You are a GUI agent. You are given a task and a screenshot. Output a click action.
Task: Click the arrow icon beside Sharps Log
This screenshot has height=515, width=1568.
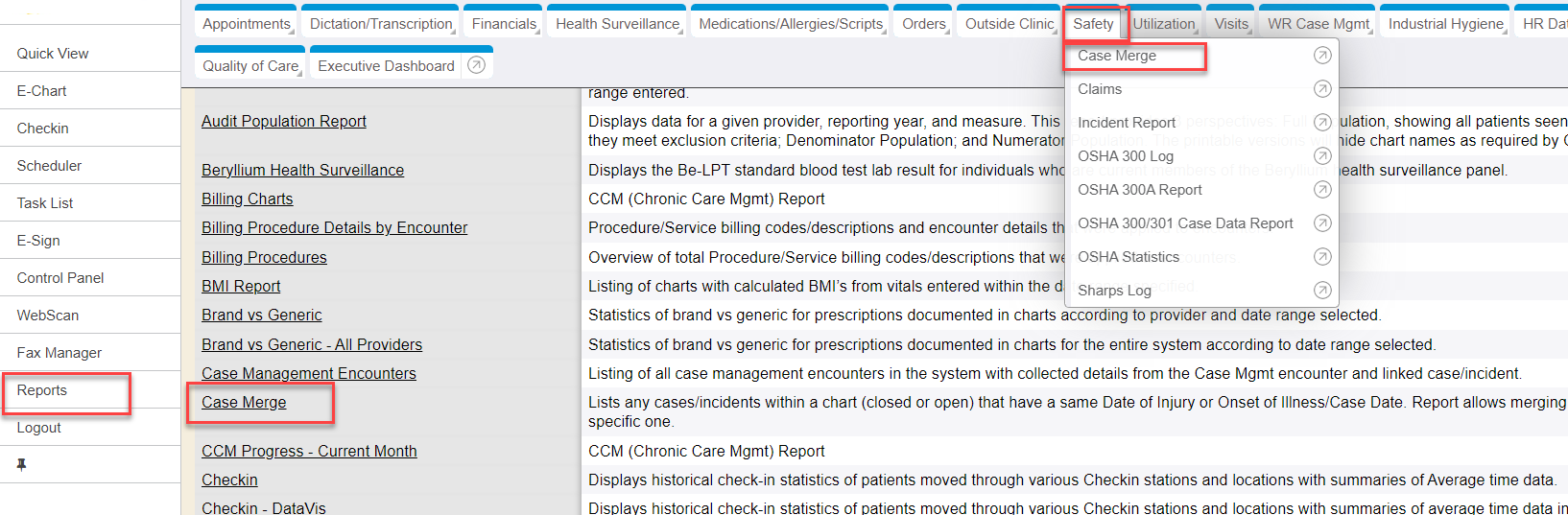tap(1322, 290)
